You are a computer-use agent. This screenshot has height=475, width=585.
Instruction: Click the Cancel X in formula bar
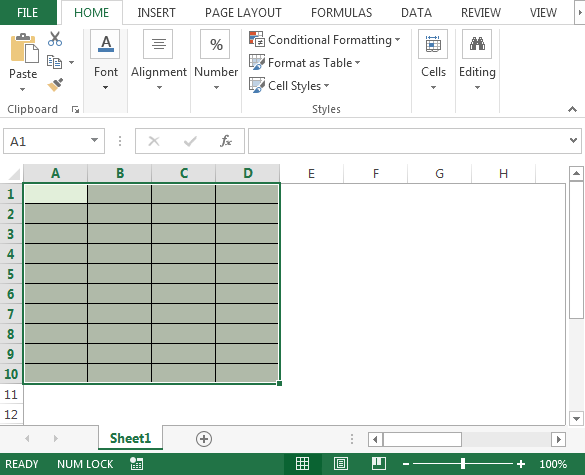click(154, 141)
